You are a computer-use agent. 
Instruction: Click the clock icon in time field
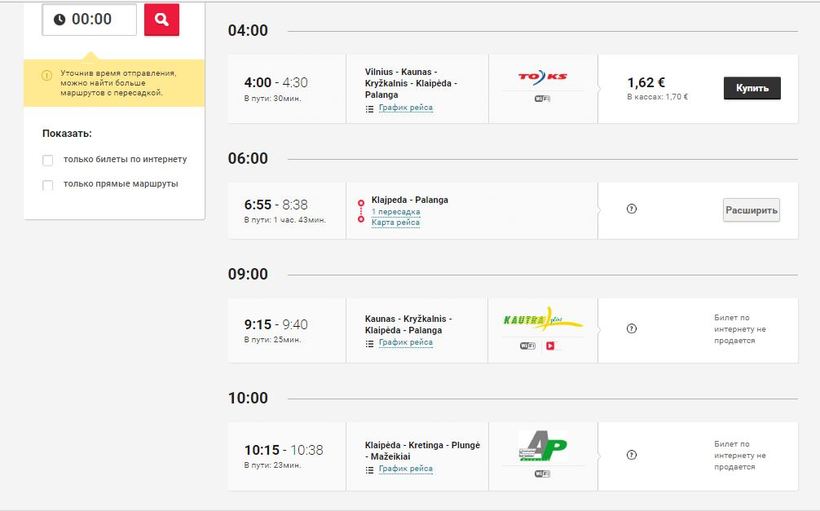point(59,19)
